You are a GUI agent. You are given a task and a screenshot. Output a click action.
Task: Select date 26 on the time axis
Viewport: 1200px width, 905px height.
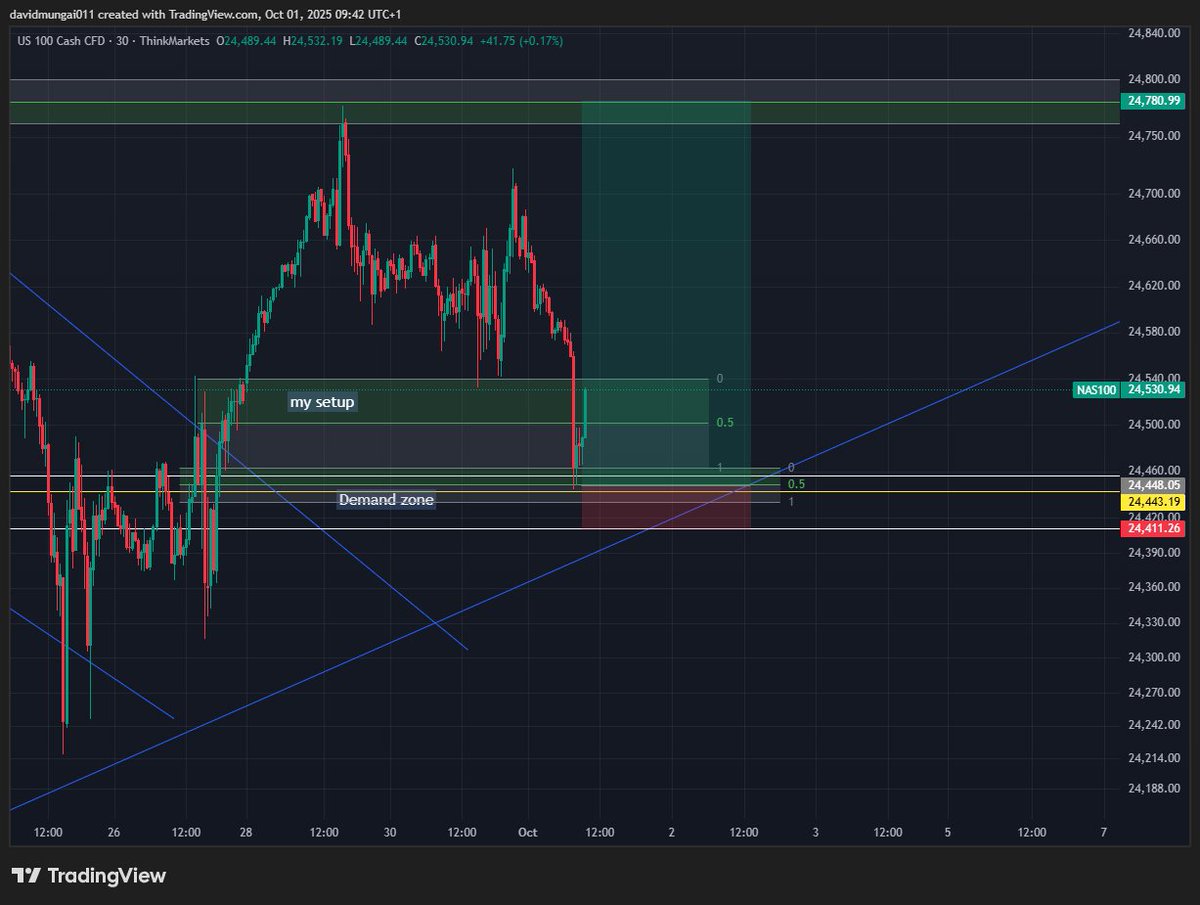(x=114, y=832)
